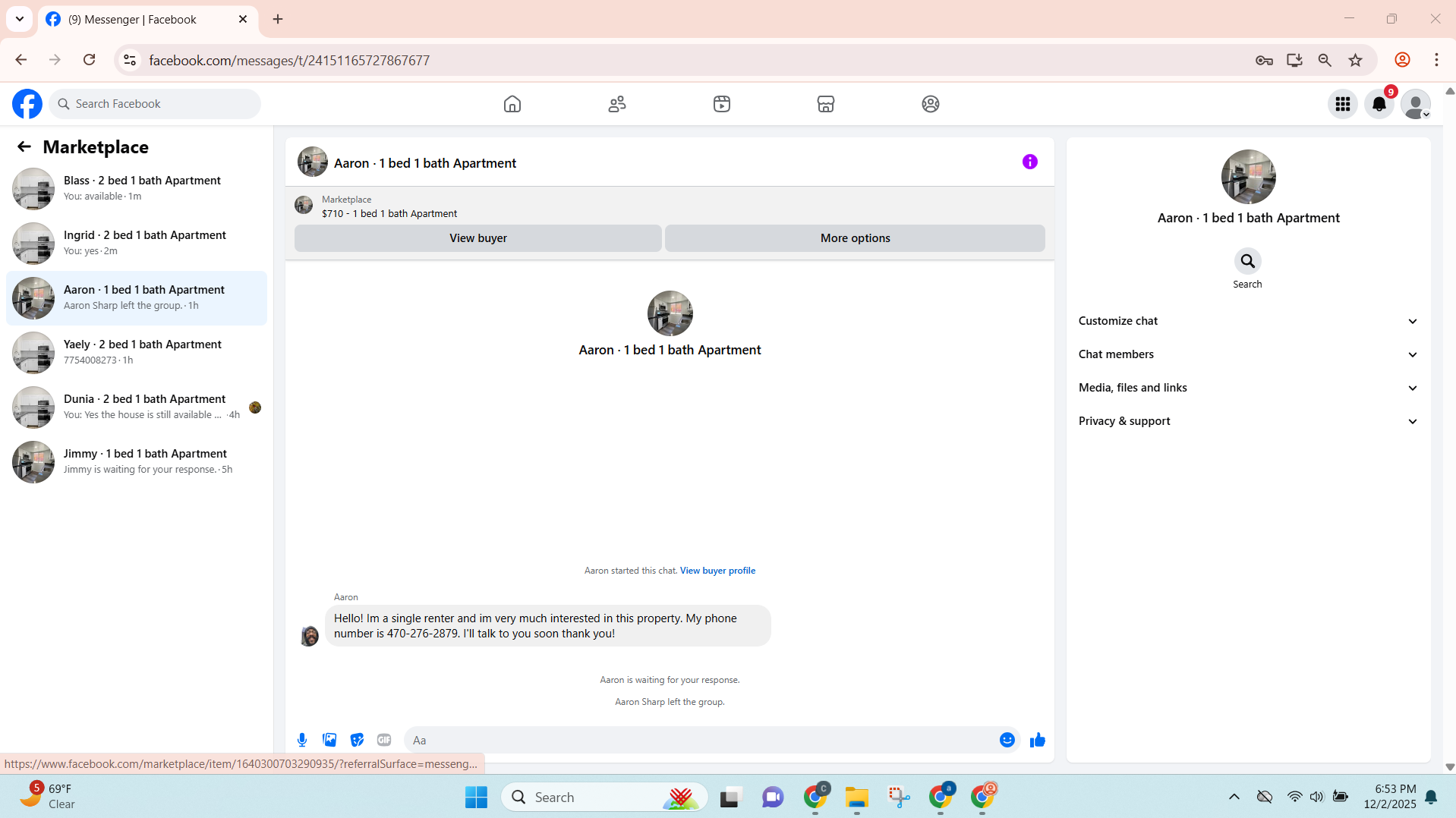
Task: Go back in browser history
Action: pos(21,60)
